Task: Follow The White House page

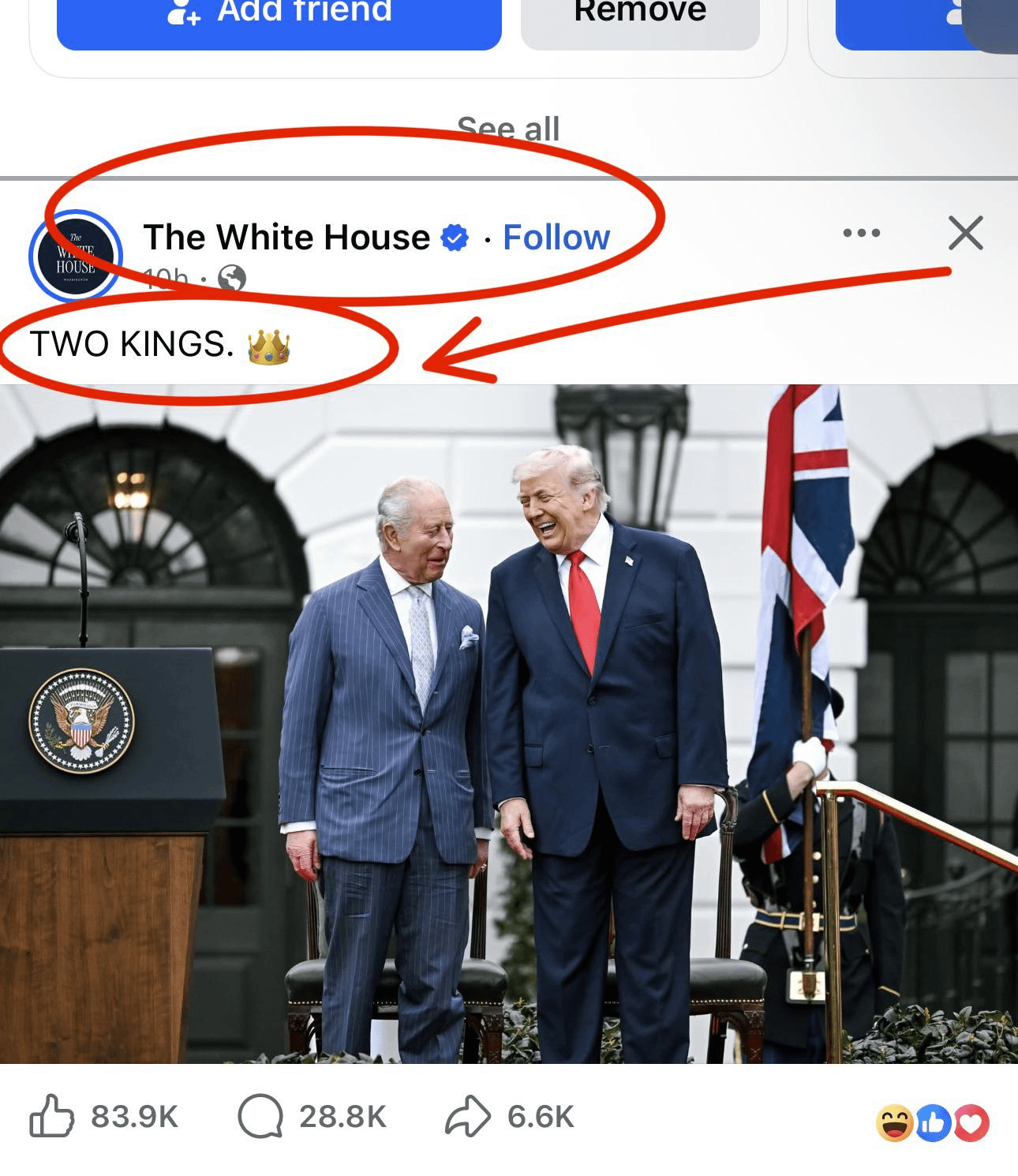Action: [x=556, y=237]
